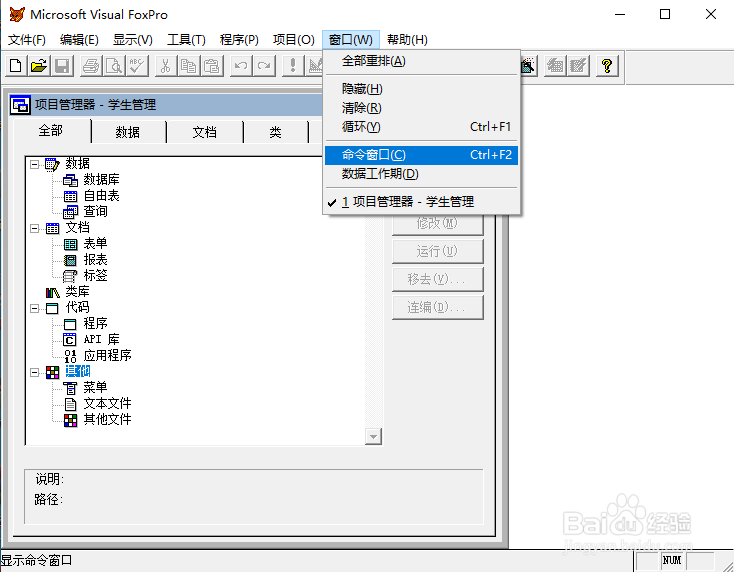Click the New file toolbar icon

[16, 66]
